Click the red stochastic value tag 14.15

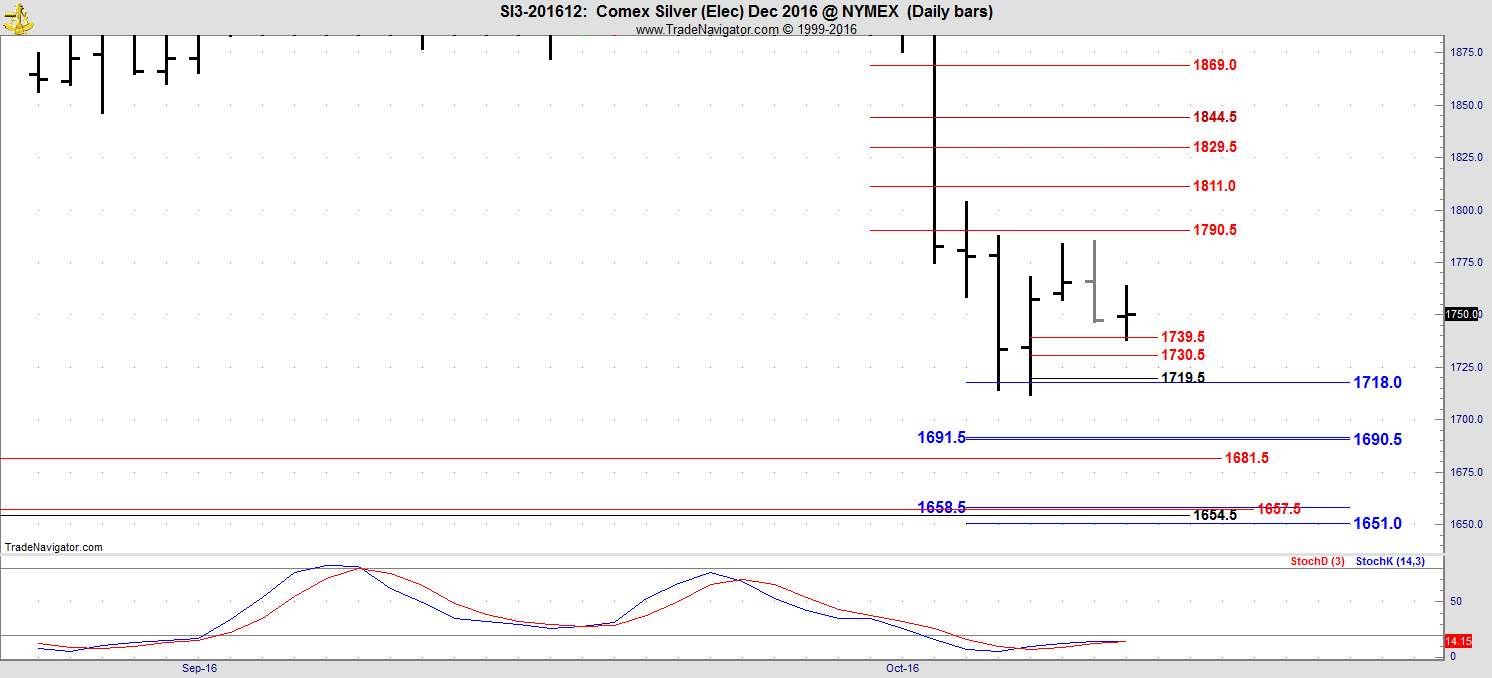coord(1457,641)
